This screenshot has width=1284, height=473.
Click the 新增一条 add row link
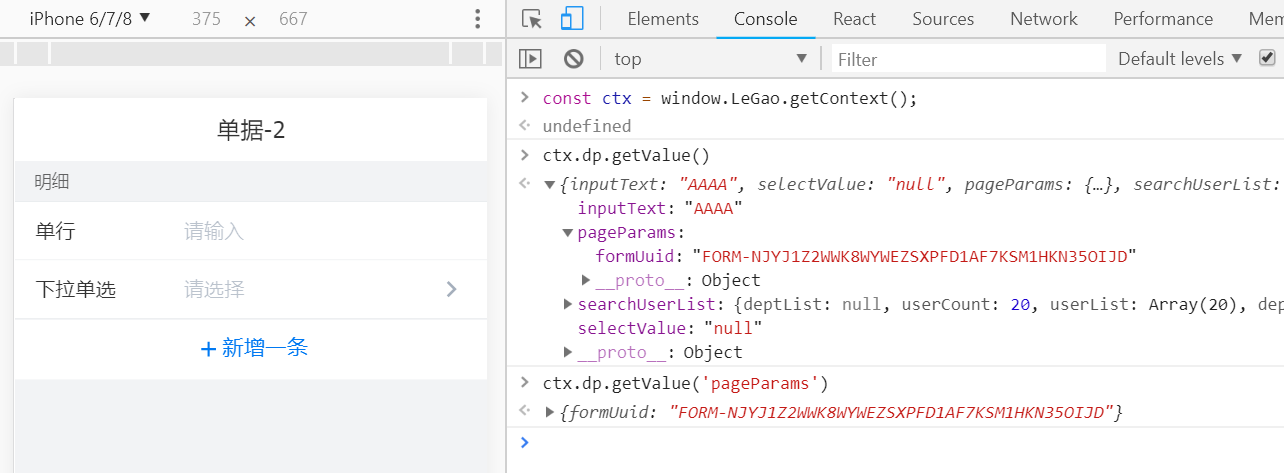point(264,348)
